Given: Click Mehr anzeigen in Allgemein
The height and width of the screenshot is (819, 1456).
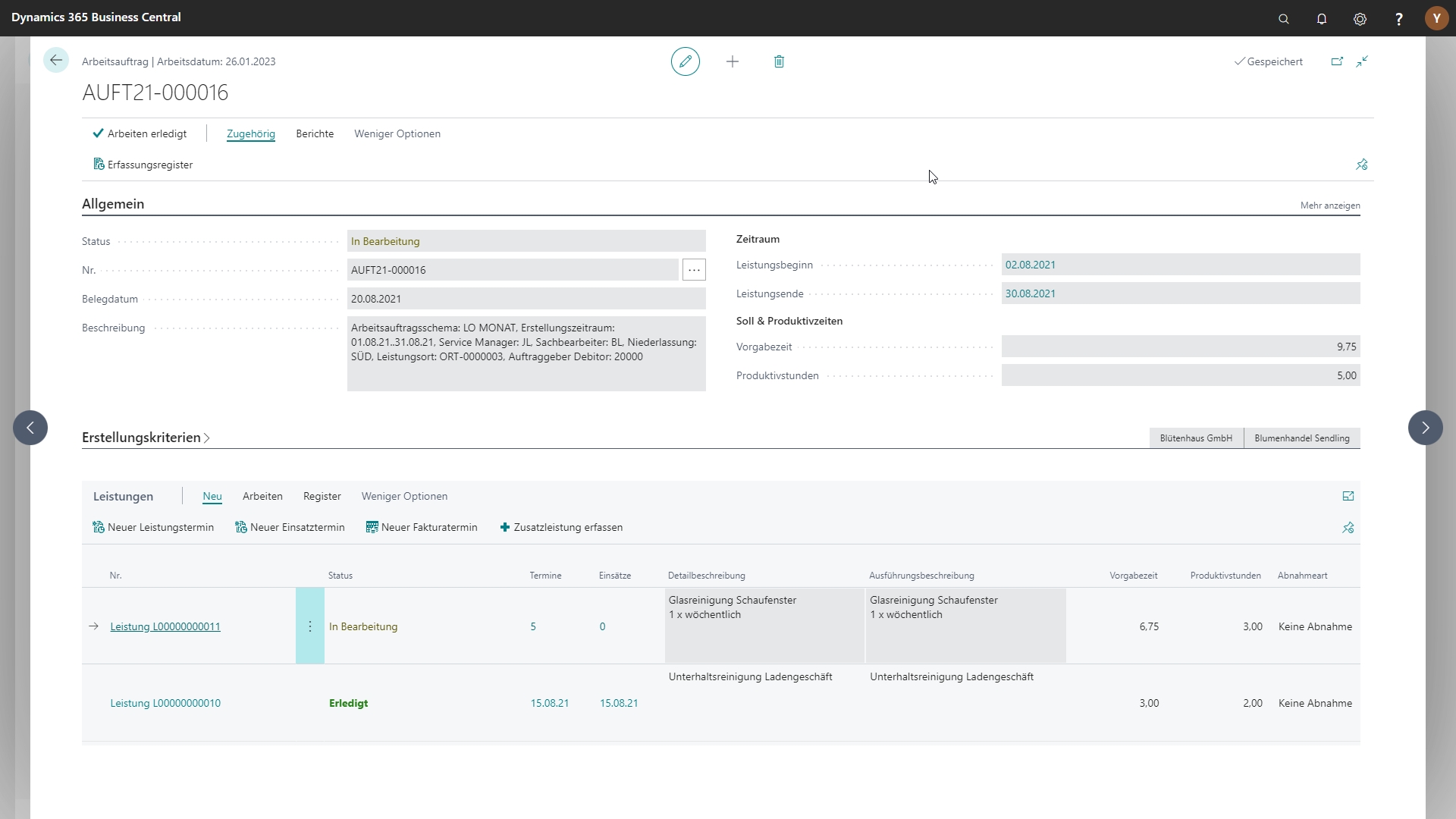Looking at the screenshot, I should (1329, 206).
